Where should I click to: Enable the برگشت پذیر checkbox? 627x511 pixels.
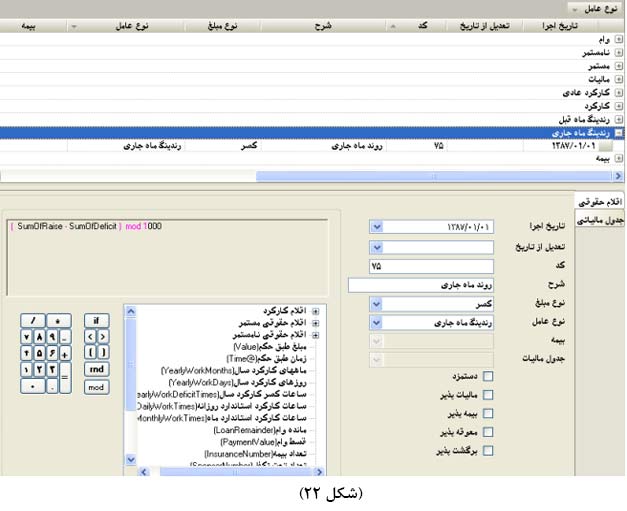tap(488, 451)
